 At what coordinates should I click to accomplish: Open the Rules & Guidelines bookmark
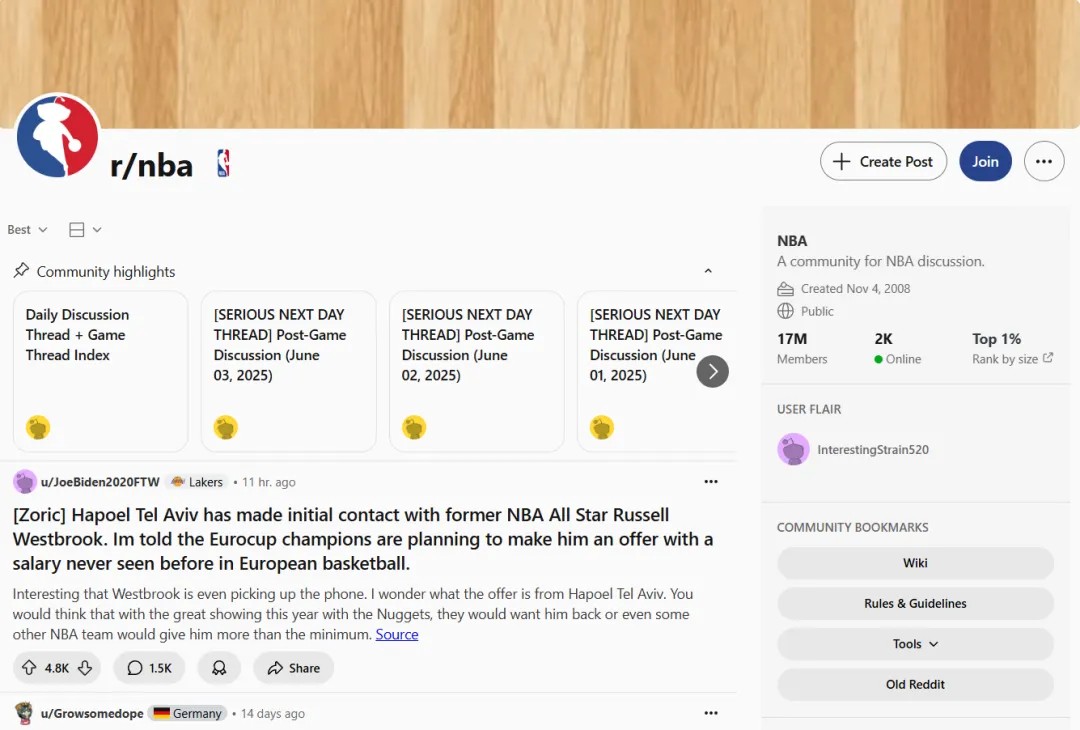[x=915, y=603]
